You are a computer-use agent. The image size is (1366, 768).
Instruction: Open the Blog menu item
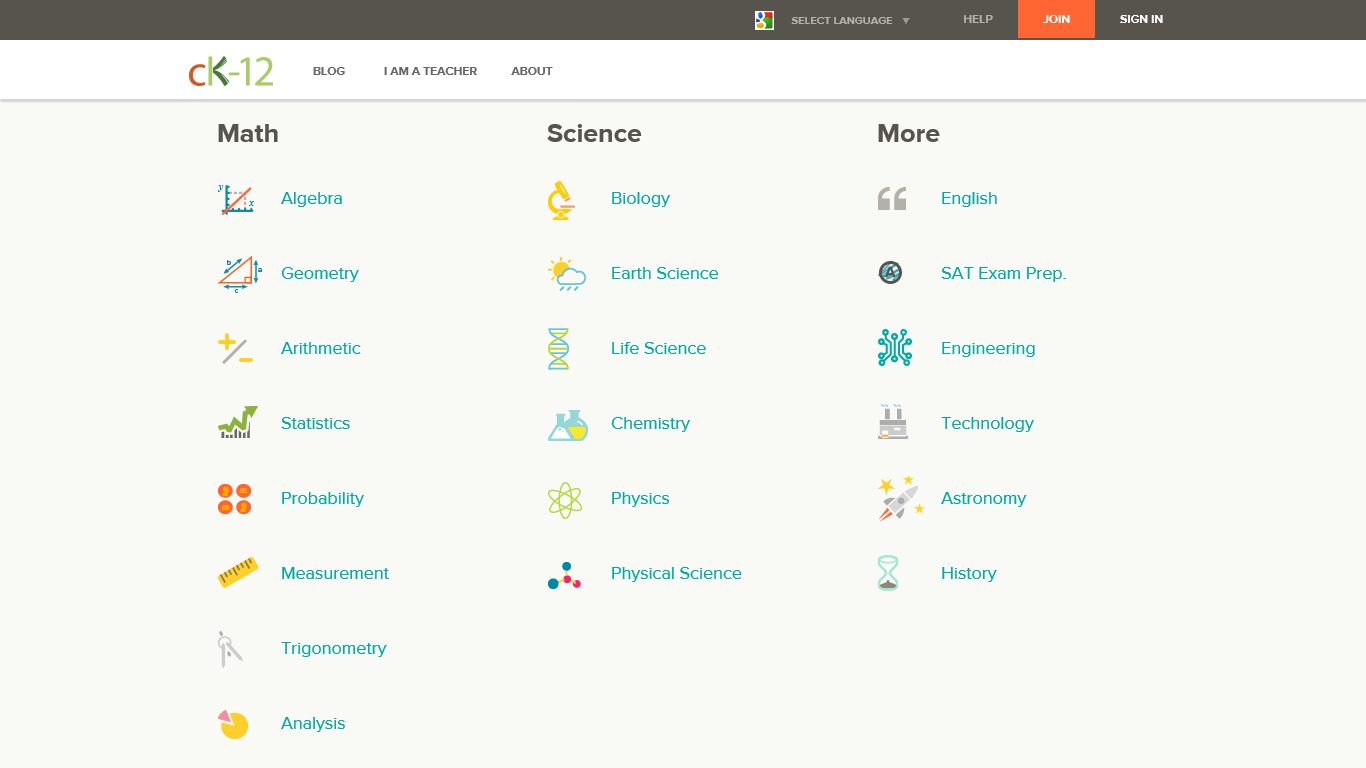click(x=329, y=71)
